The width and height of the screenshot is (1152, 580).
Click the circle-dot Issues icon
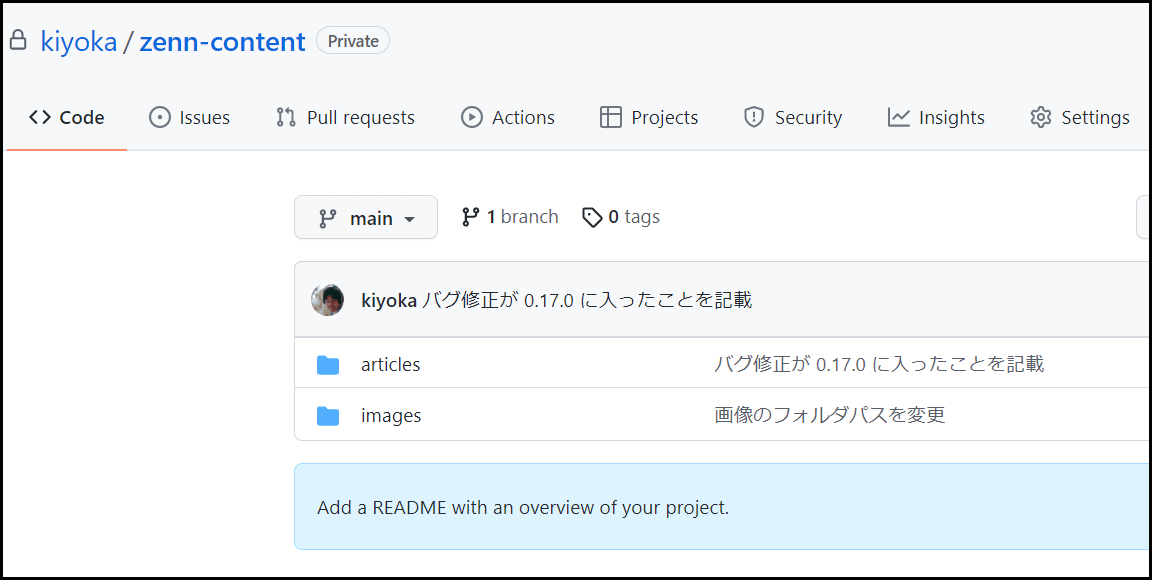[159, 118]
